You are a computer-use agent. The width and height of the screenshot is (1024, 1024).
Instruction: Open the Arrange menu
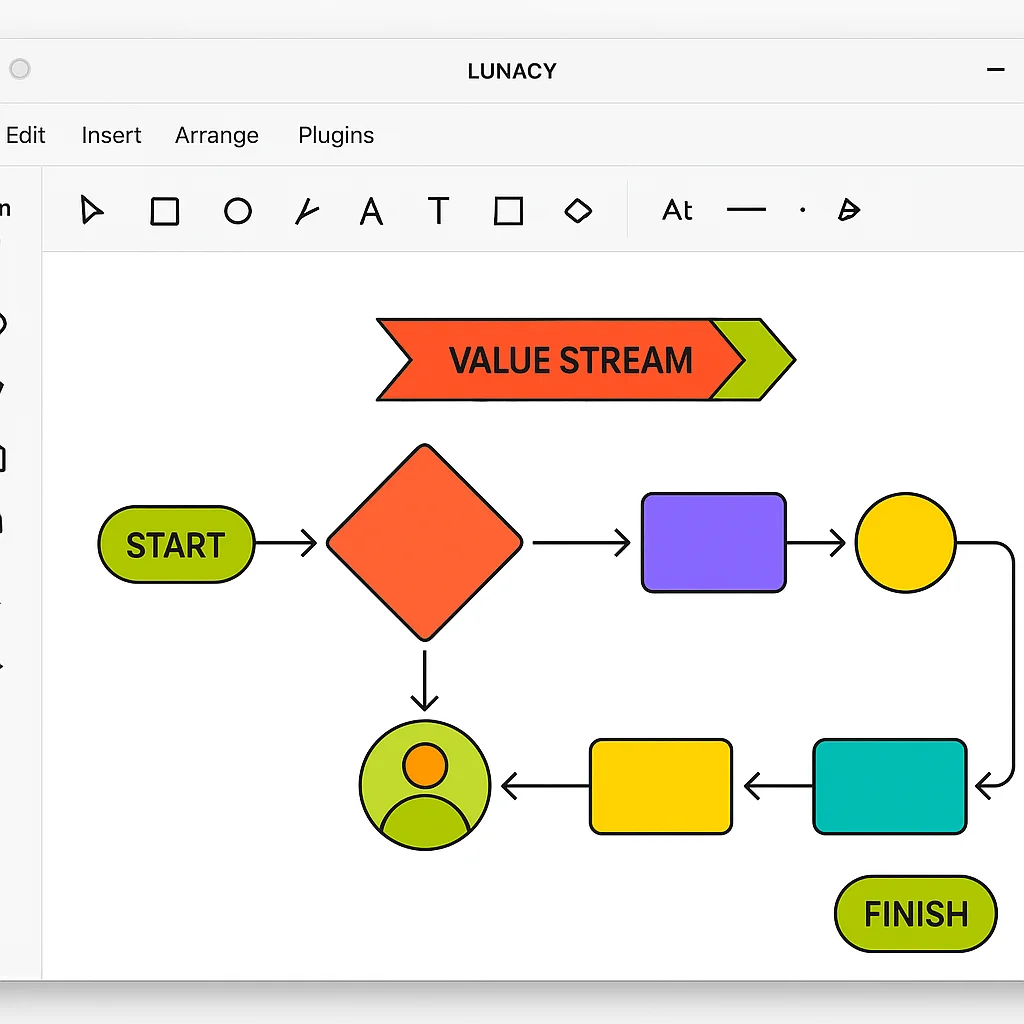click(216, 135)
